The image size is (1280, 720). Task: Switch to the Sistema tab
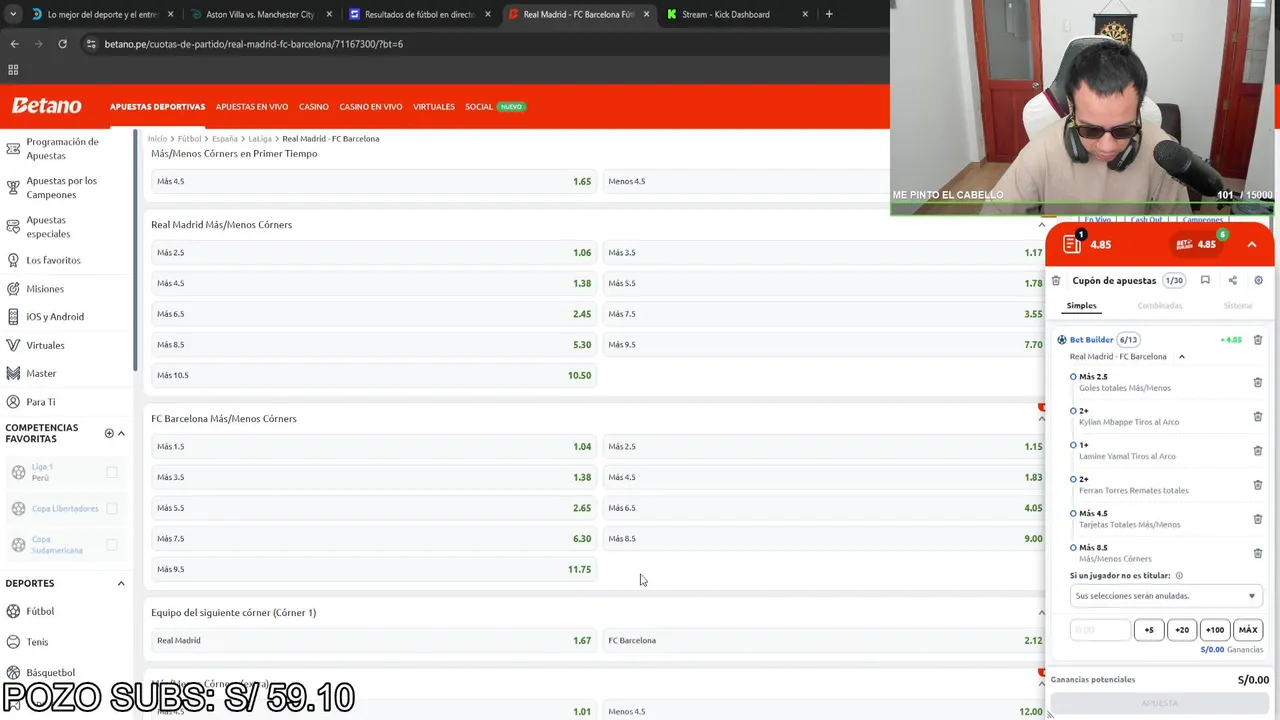click(x=1237, y=306)
